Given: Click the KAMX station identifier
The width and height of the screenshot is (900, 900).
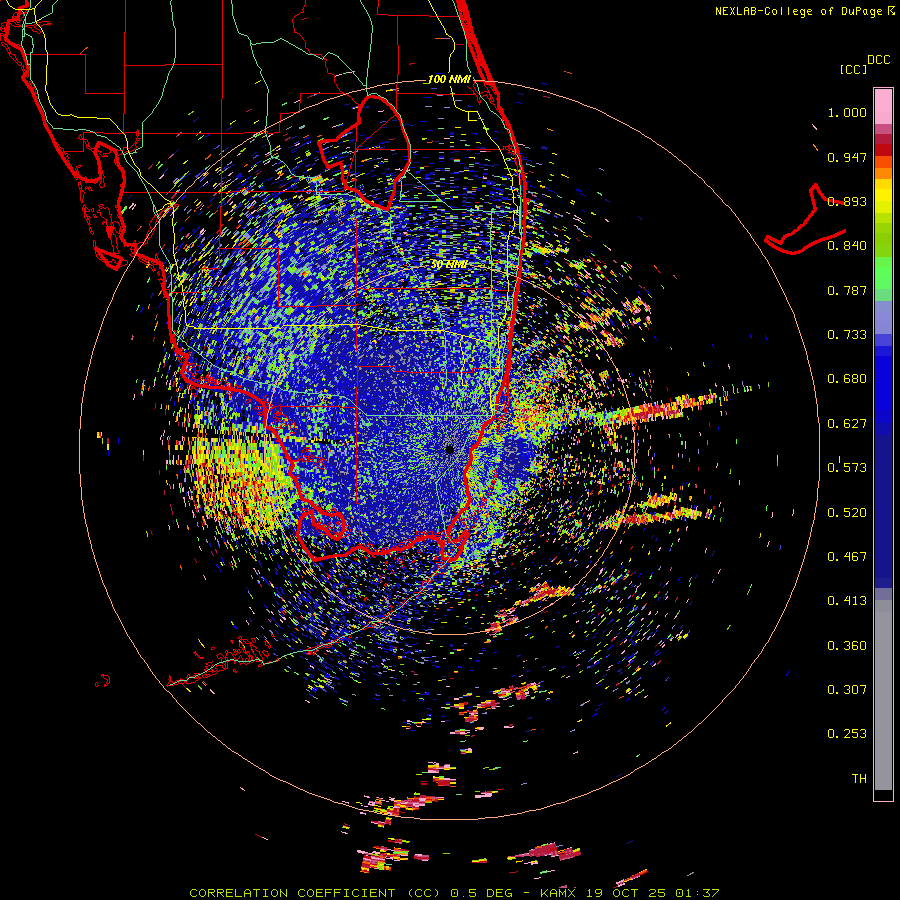Looking at the screenshot, I should click(557, 893).
